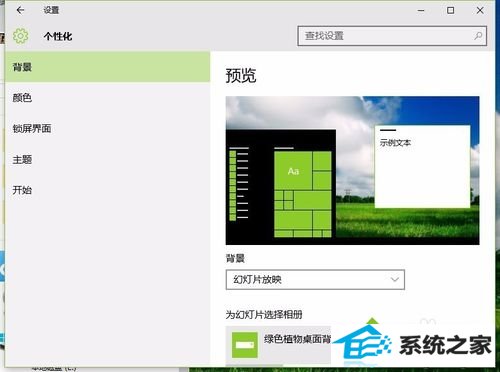The height and width of the screenshot is (372, 500).
Task: Click the 个性化 page title
Action: click(x=58, y=36)
